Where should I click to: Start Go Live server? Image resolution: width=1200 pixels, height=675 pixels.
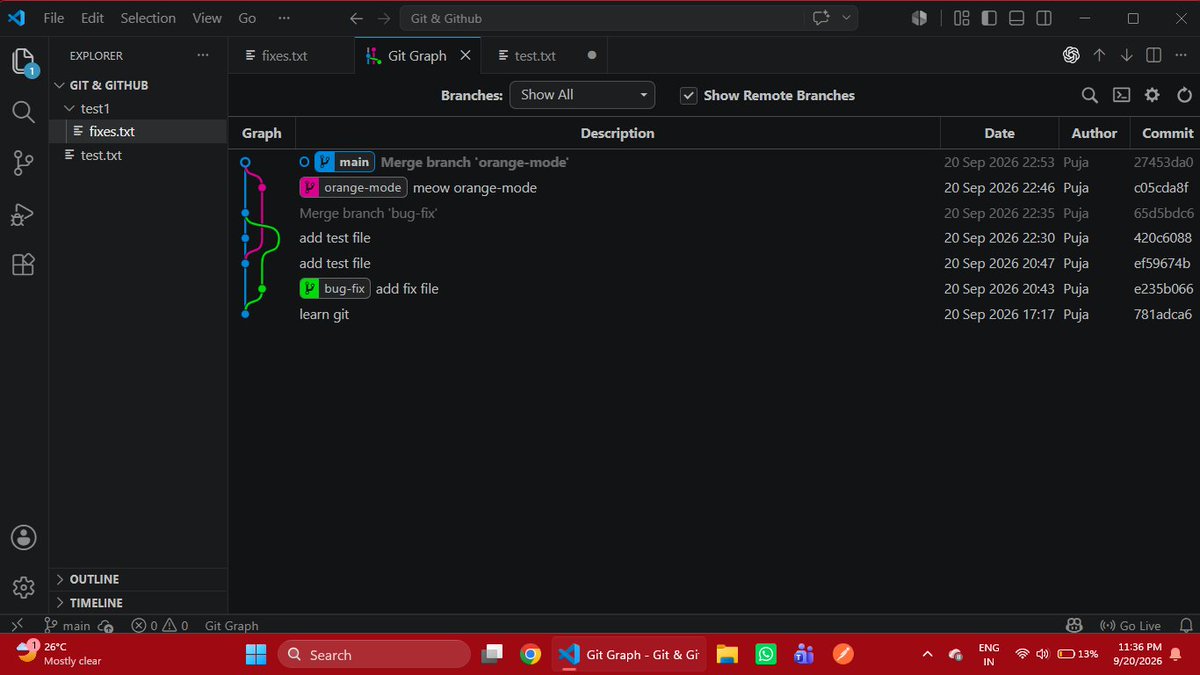pyautogui.click(x=1130, y=626)
